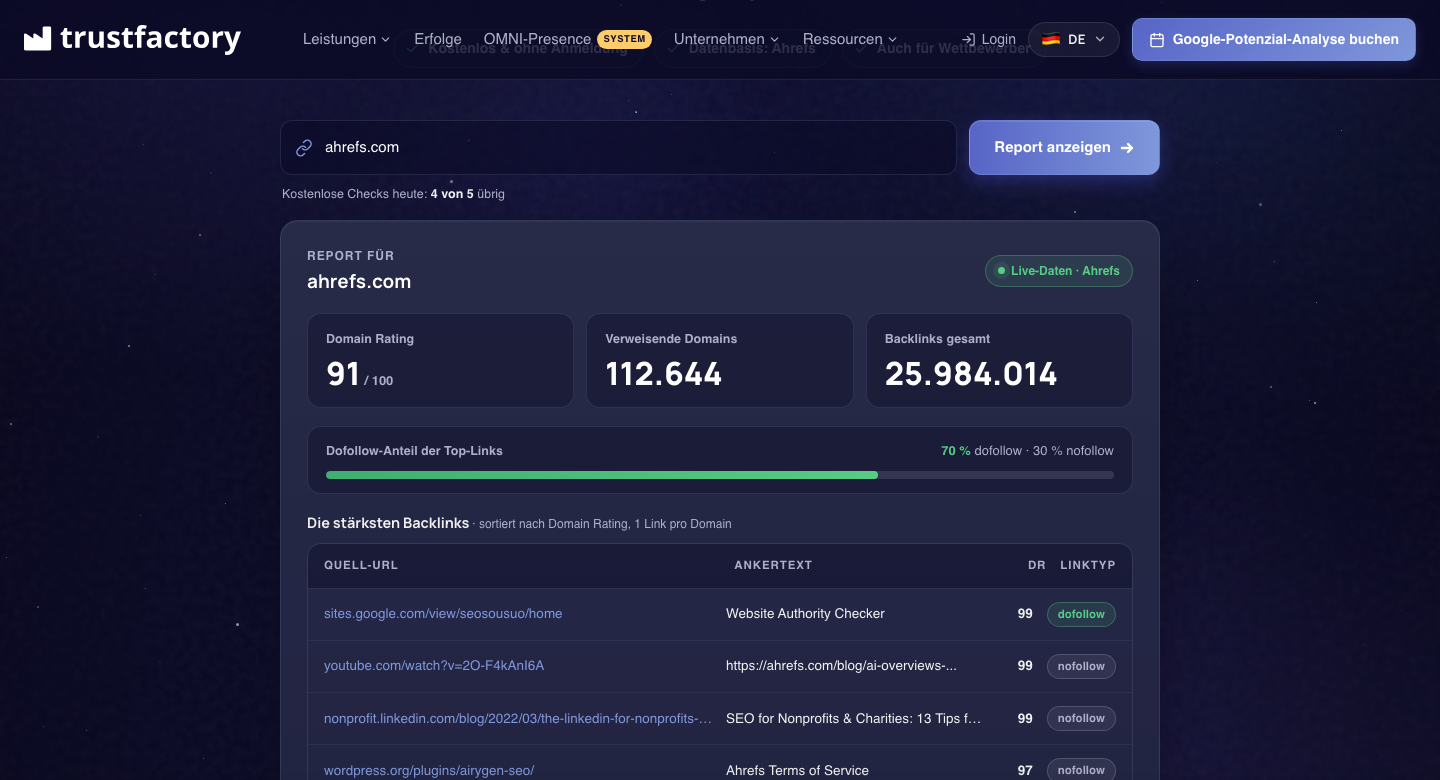Click the green Live-Daten status dot

click(x=1001, y=271)
